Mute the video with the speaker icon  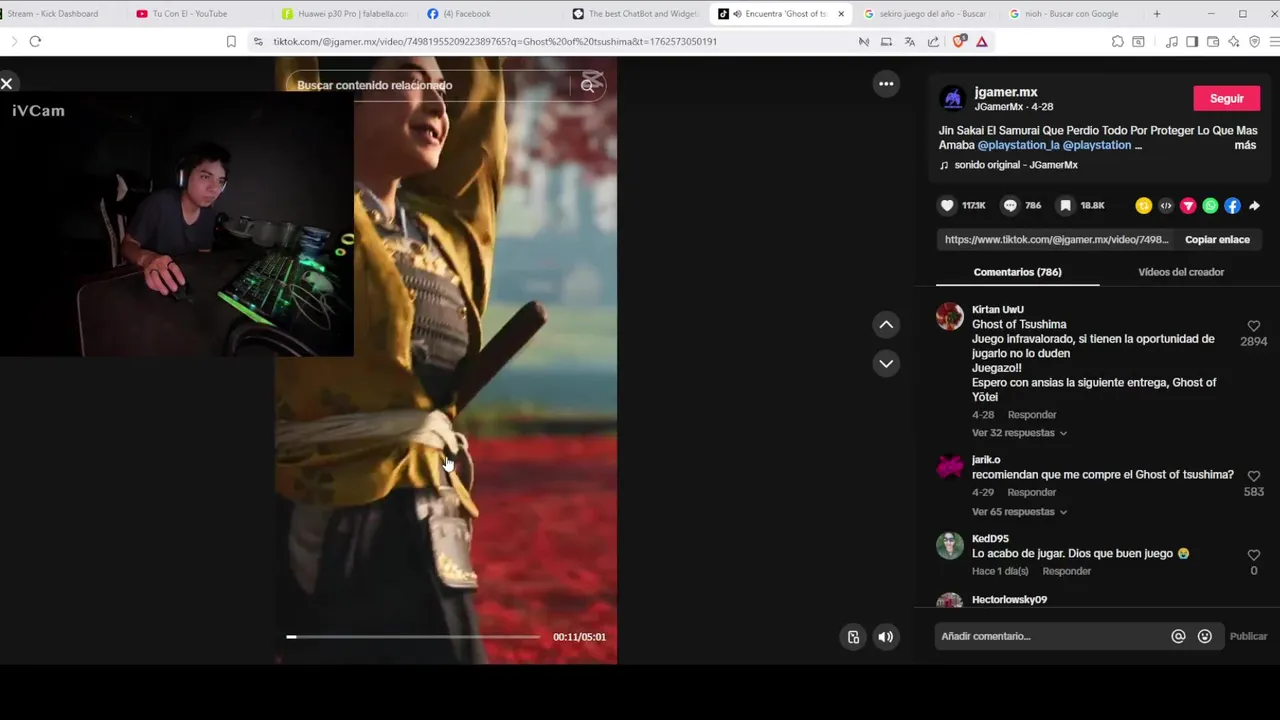886,637
